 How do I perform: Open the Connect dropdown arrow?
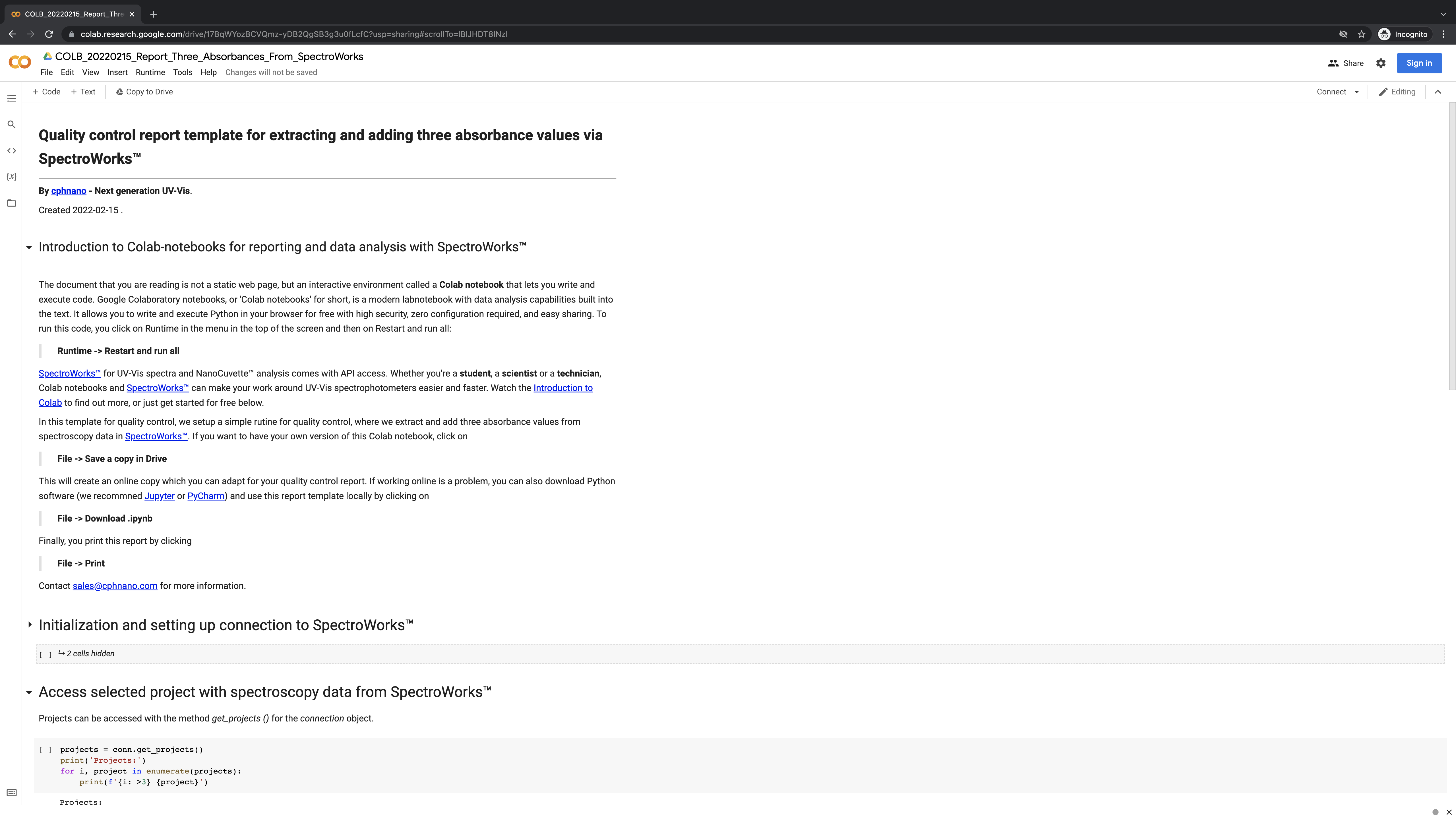[x=1356, y=92]
